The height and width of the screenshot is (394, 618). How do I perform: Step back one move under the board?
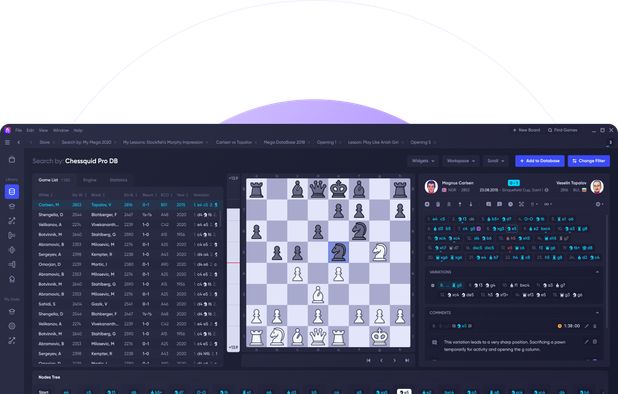click(x=381, y=360)
